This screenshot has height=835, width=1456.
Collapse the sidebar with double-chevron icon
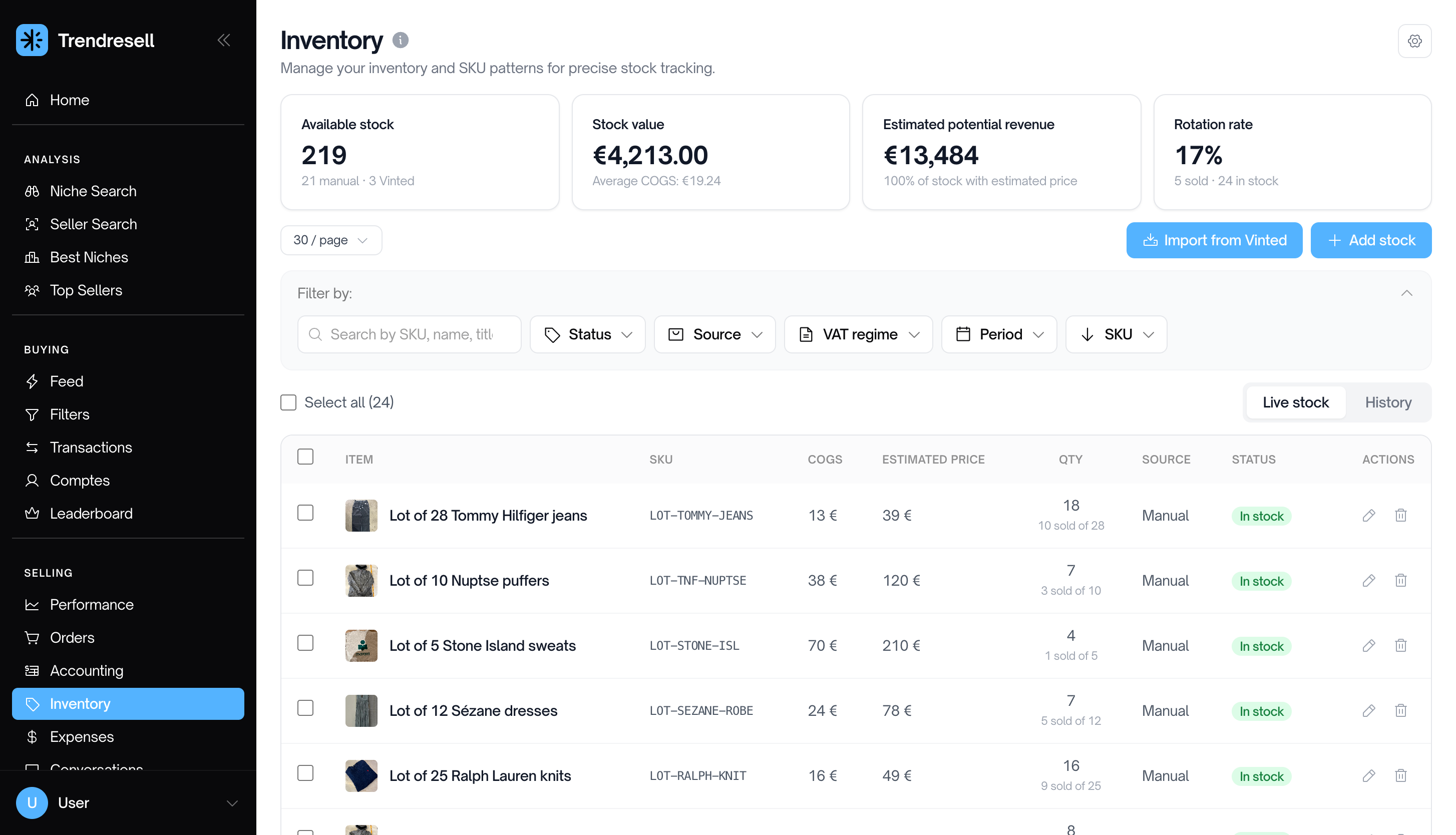pos(224,40)
